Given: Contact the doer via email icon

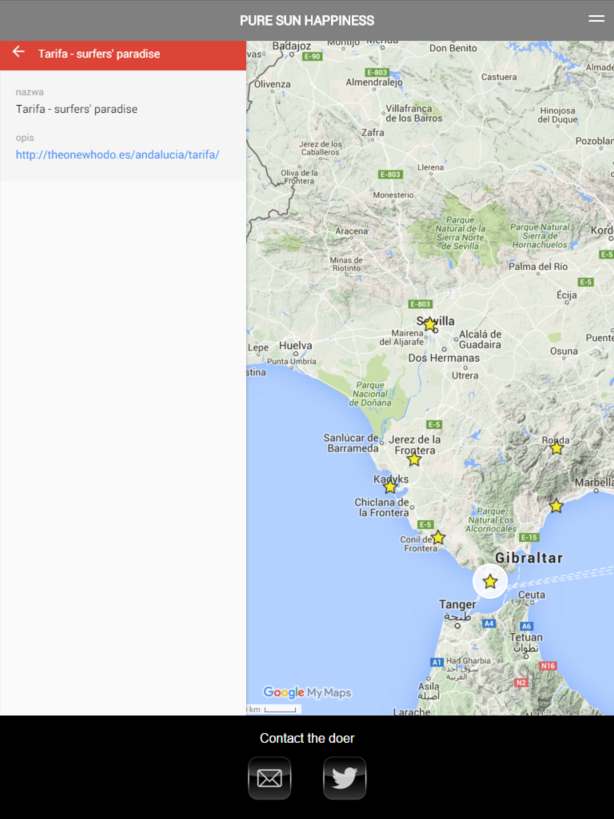Looking at the screenshot, I should 269,778.
